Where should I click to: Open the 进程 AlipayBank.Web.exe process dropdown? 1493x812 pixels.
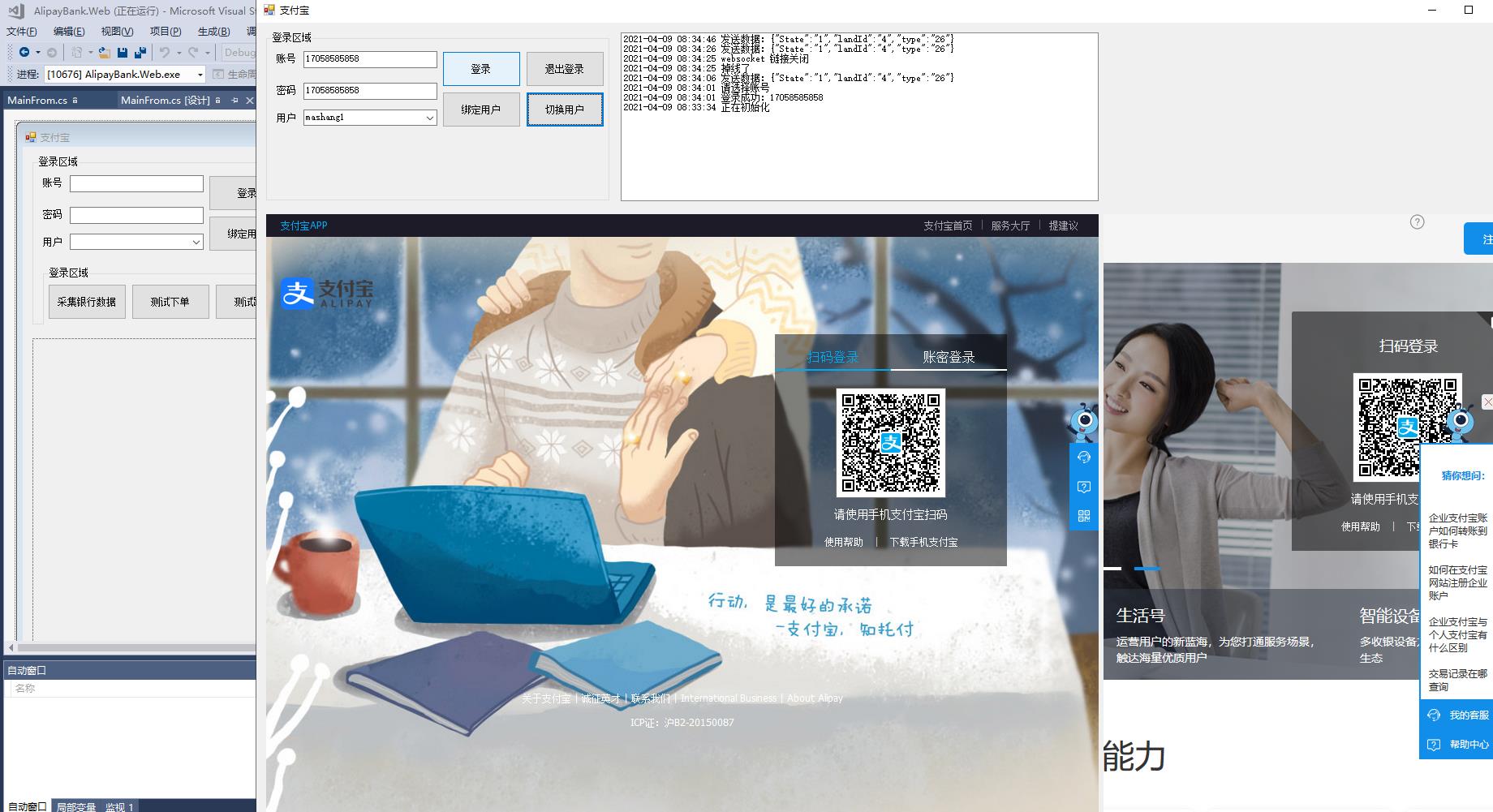pos(200,74)
